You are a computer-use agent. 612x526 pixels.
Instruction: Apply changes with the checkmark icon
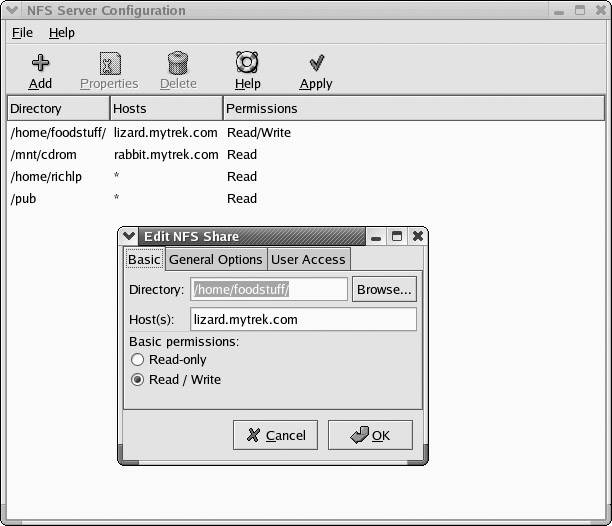(x=316, y=63)
